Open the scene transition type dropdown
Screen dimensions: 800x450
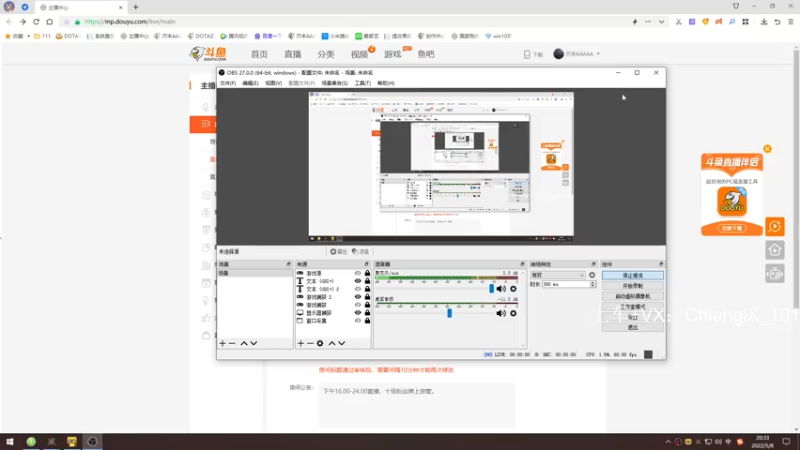(557, 275)
